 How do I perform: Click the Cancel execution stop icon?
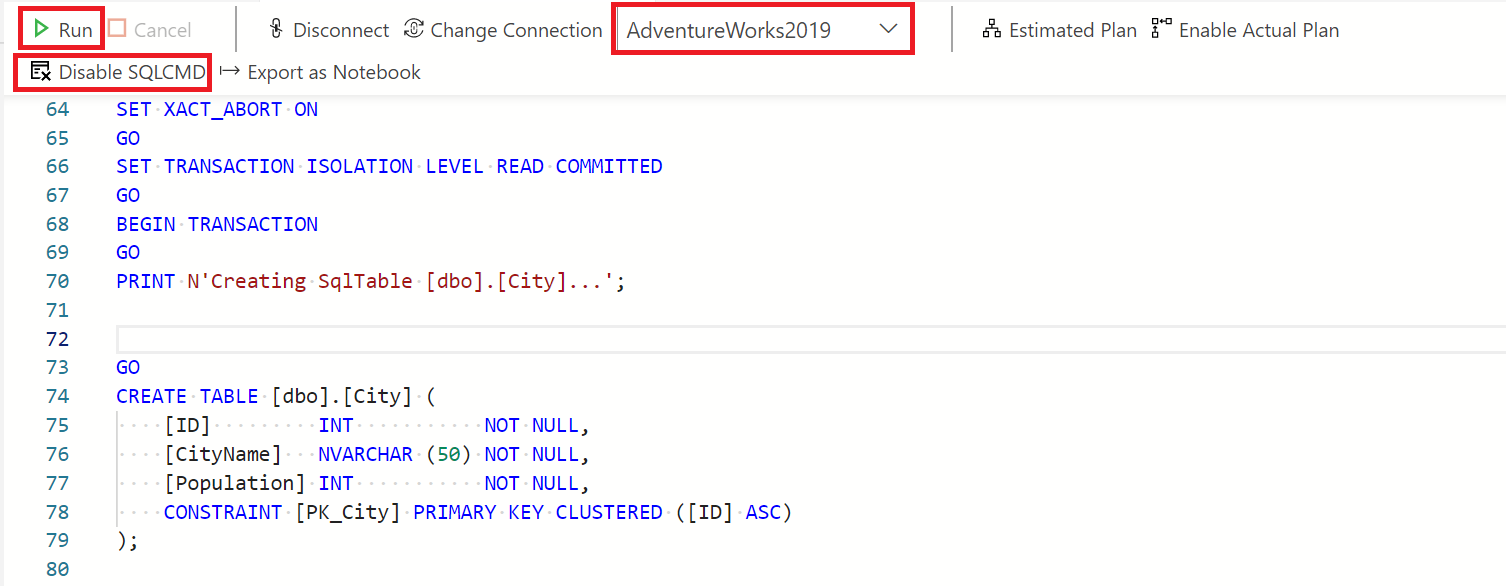(115, 29)
